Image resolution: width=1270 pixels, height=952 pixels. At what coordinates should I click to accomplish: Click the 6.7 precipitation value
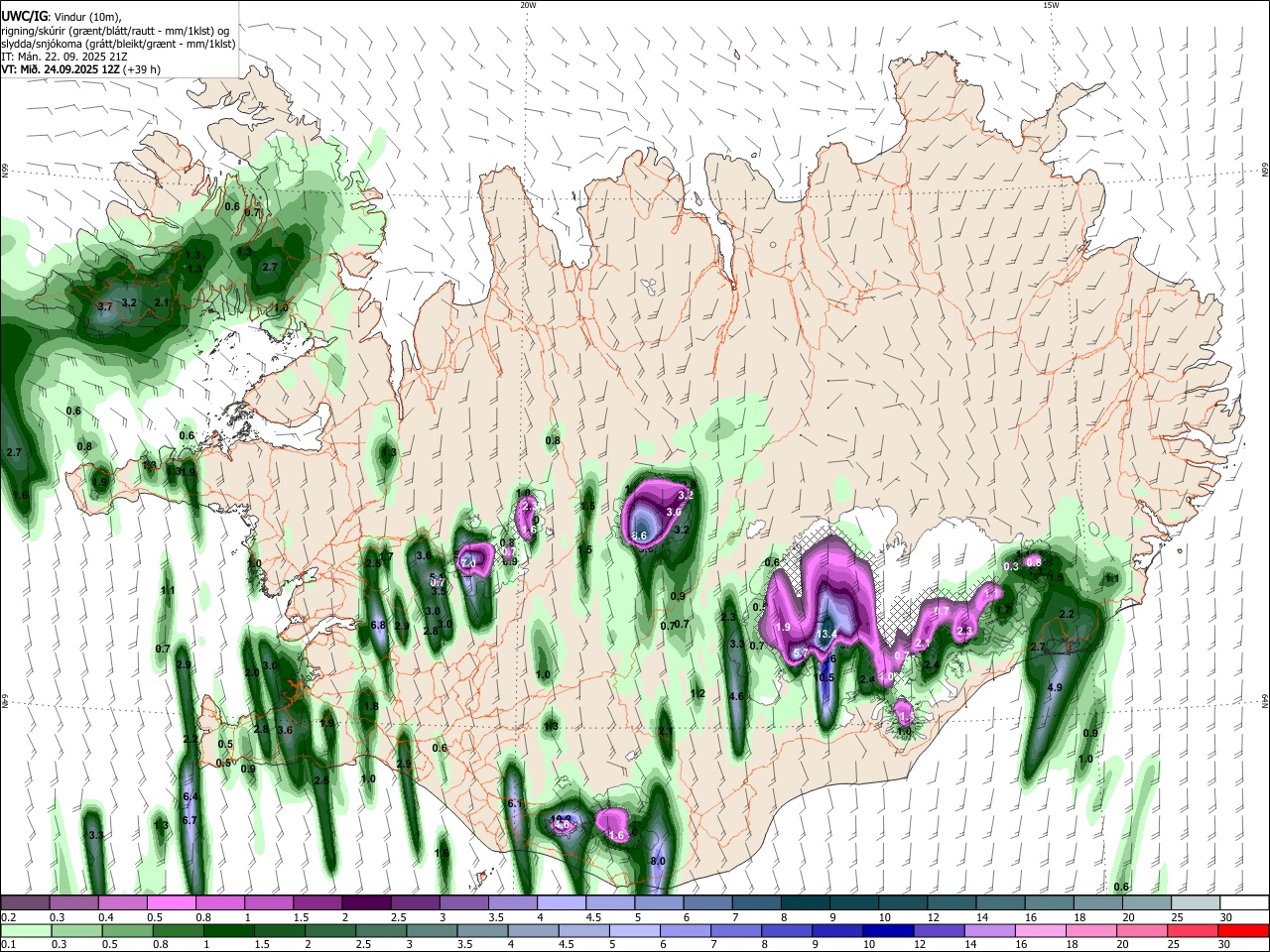[x=190, y=820]
